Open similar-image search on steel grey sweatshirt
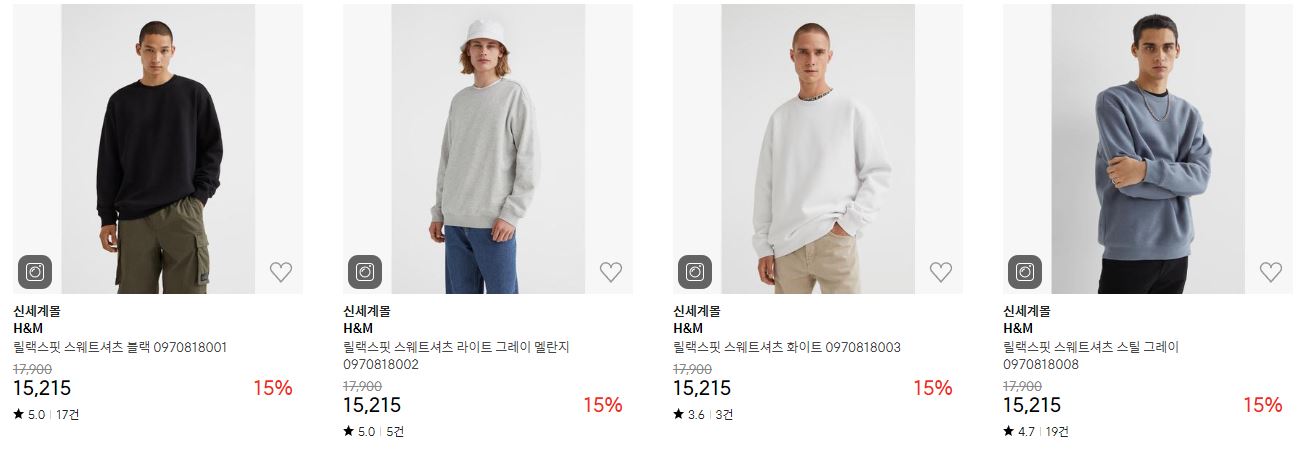Image resolution: width=1305 pixels, height=462 pixels. [1025, 272]
